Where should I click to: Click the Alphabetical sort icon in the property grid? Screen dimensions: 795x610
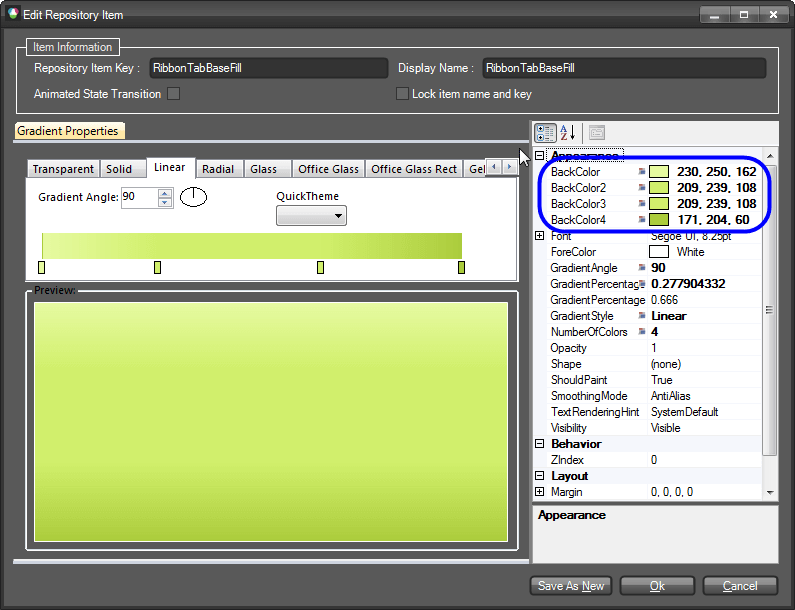point(568,133)
